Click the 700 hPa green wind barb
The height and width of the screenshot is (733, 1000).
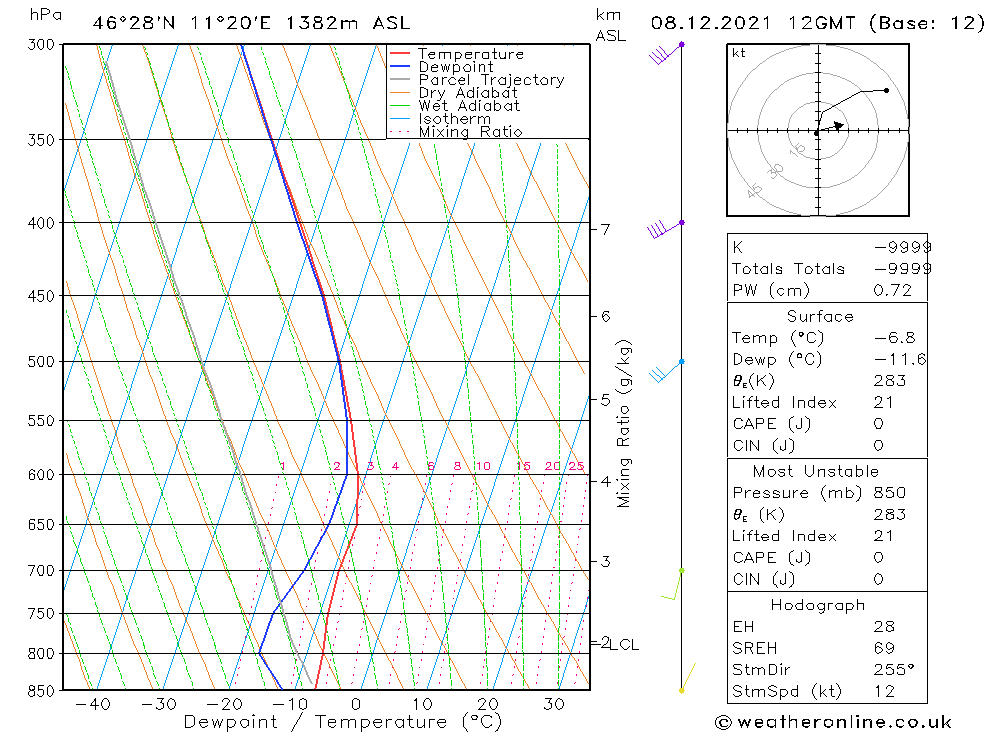673,584
